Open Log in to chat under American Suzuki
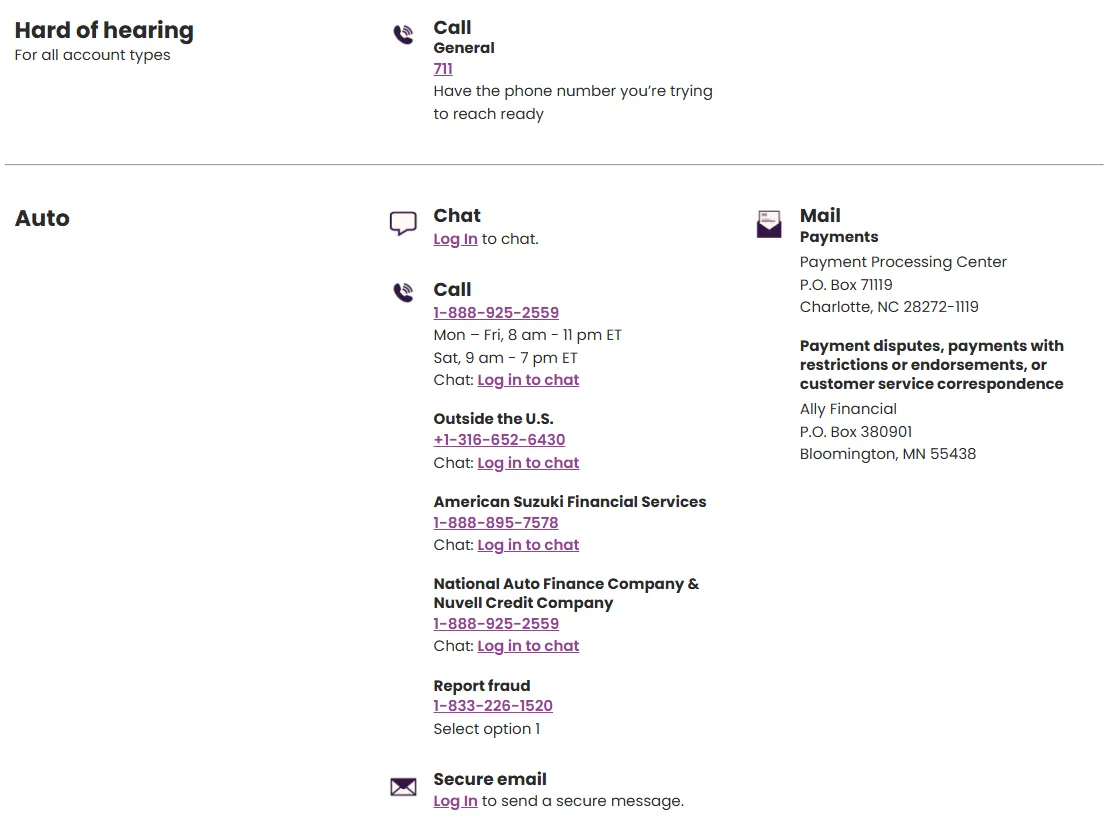The image size is (1113, 820). point(528,545)
